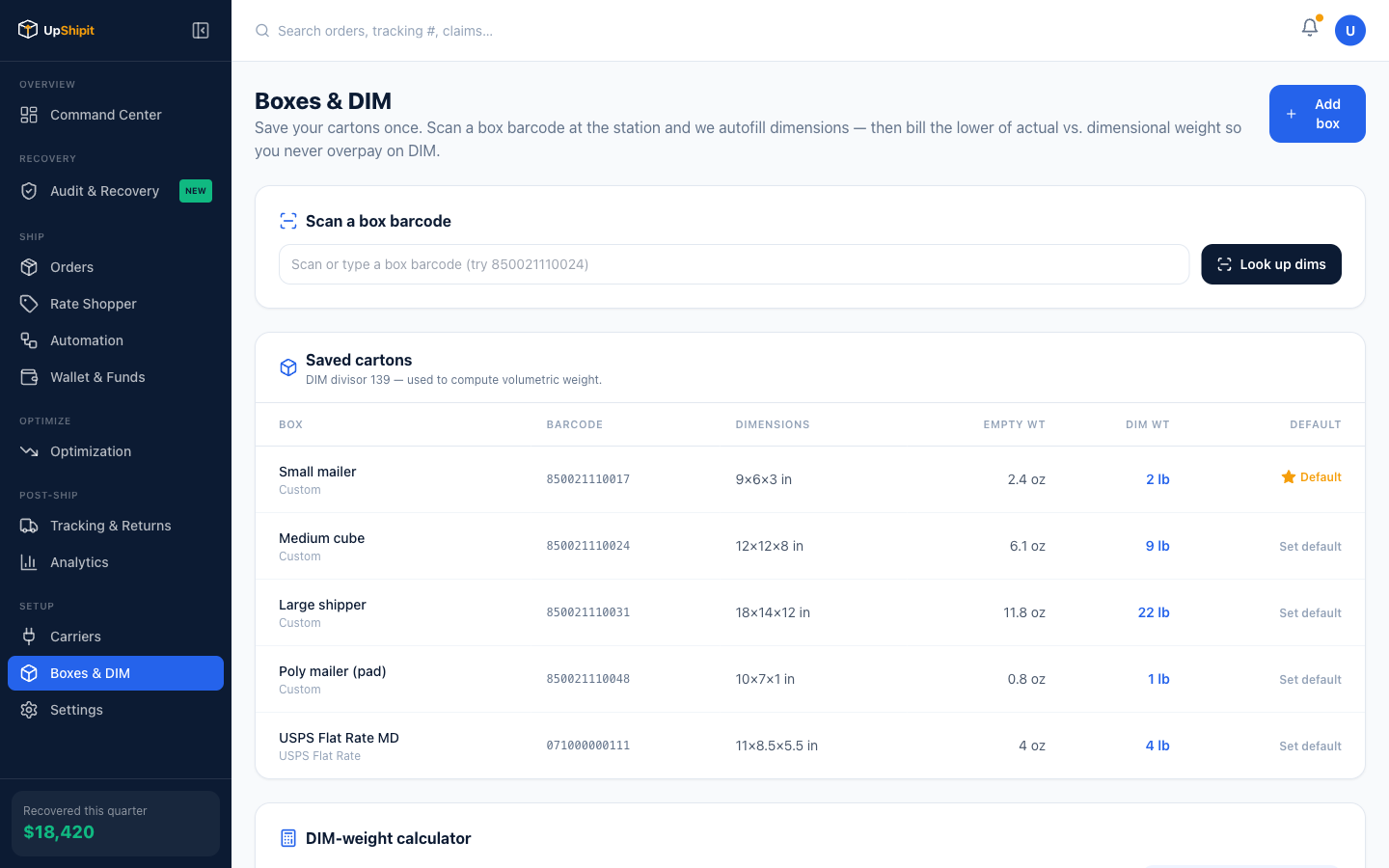Click the Recovered this quarter card

116,823
